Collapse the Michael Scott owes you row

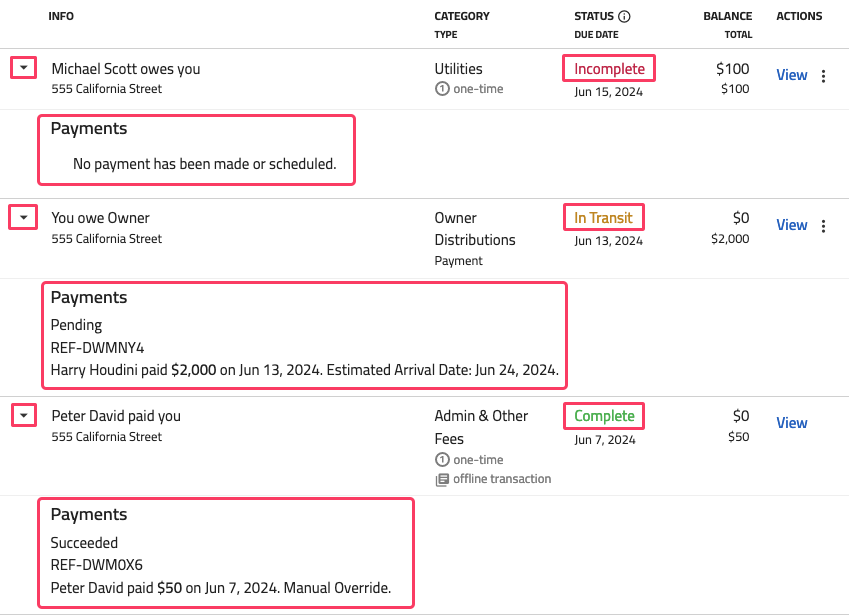pyautogui.click(x=24, y=68)
